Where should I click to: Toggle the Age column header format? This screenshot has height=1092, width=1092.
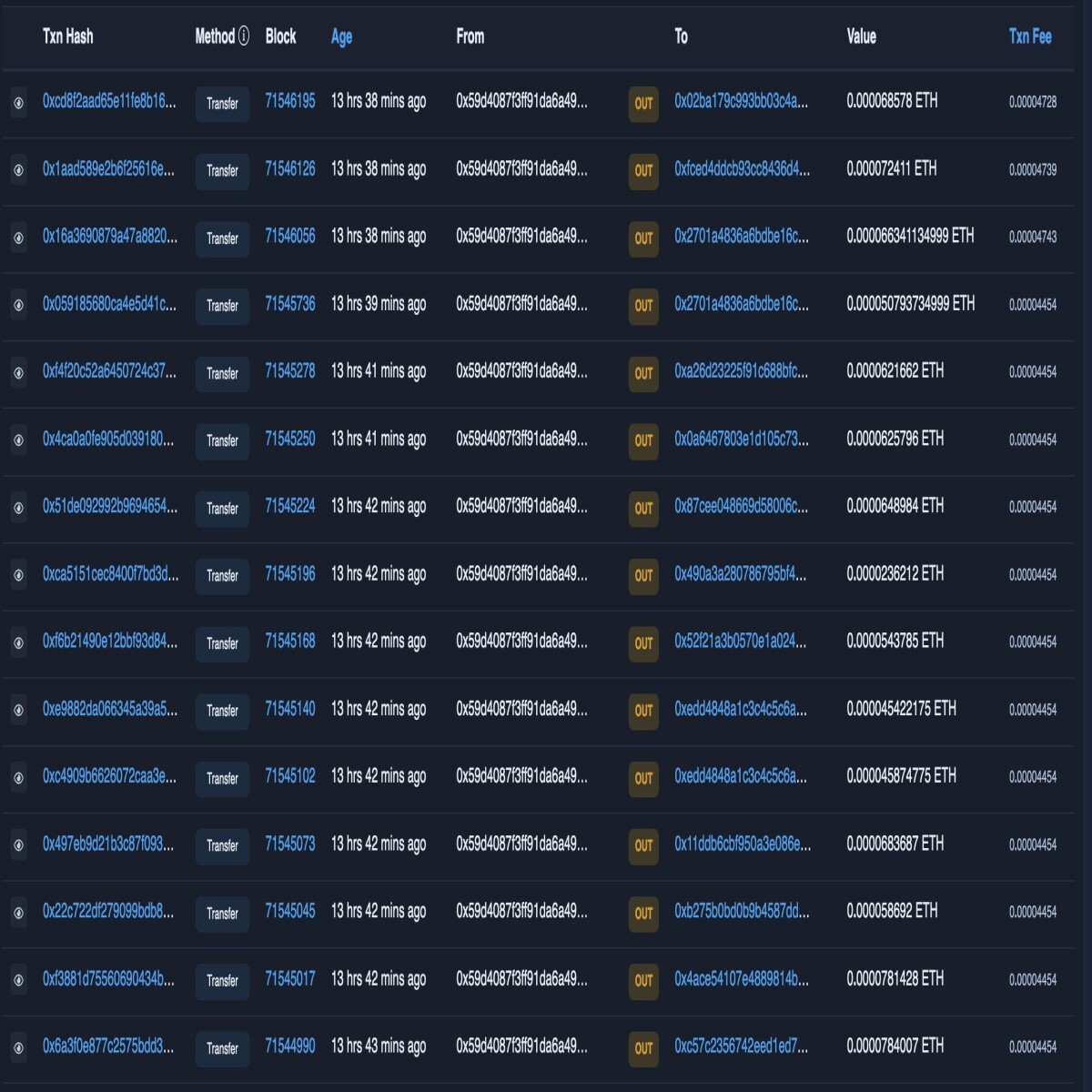pyautogui.click(x=341, y=36)
